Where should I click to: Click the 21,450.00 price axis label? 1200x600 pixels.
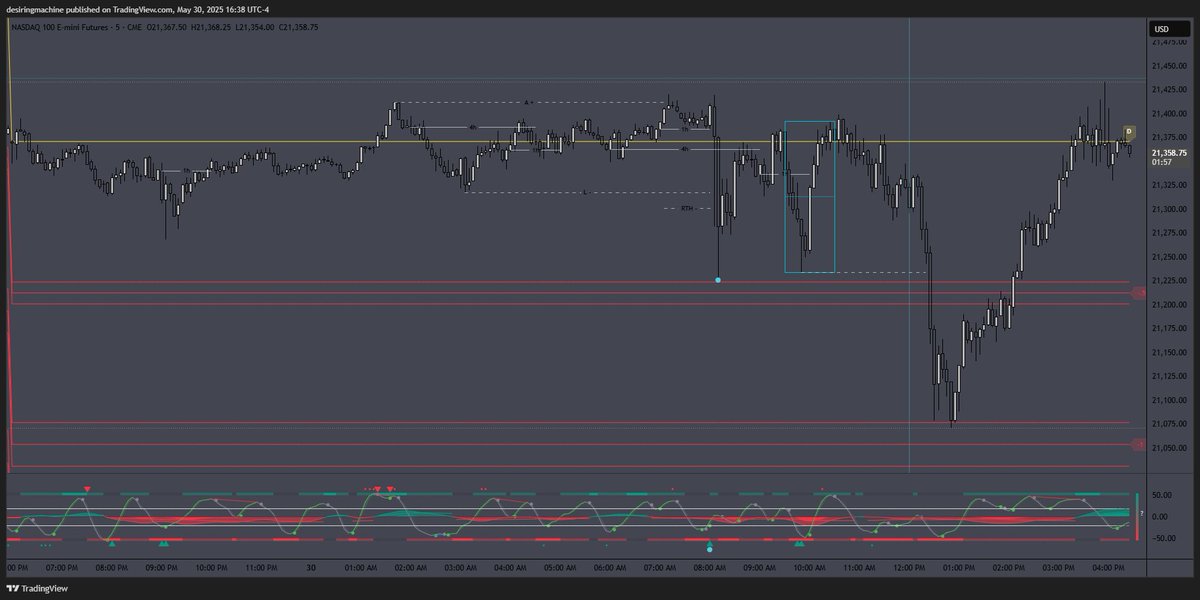(x=1171, y=66)
